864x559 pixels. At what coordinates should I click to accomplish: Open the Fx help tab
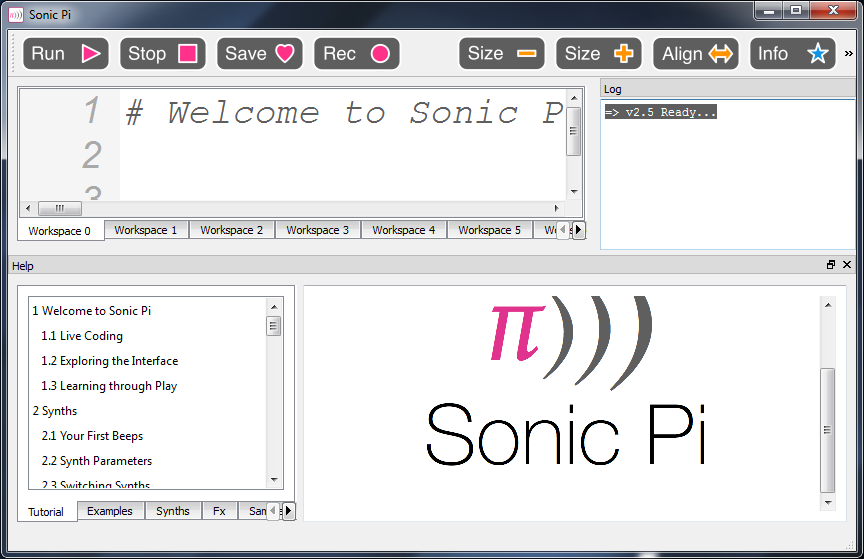pos(219,511)
